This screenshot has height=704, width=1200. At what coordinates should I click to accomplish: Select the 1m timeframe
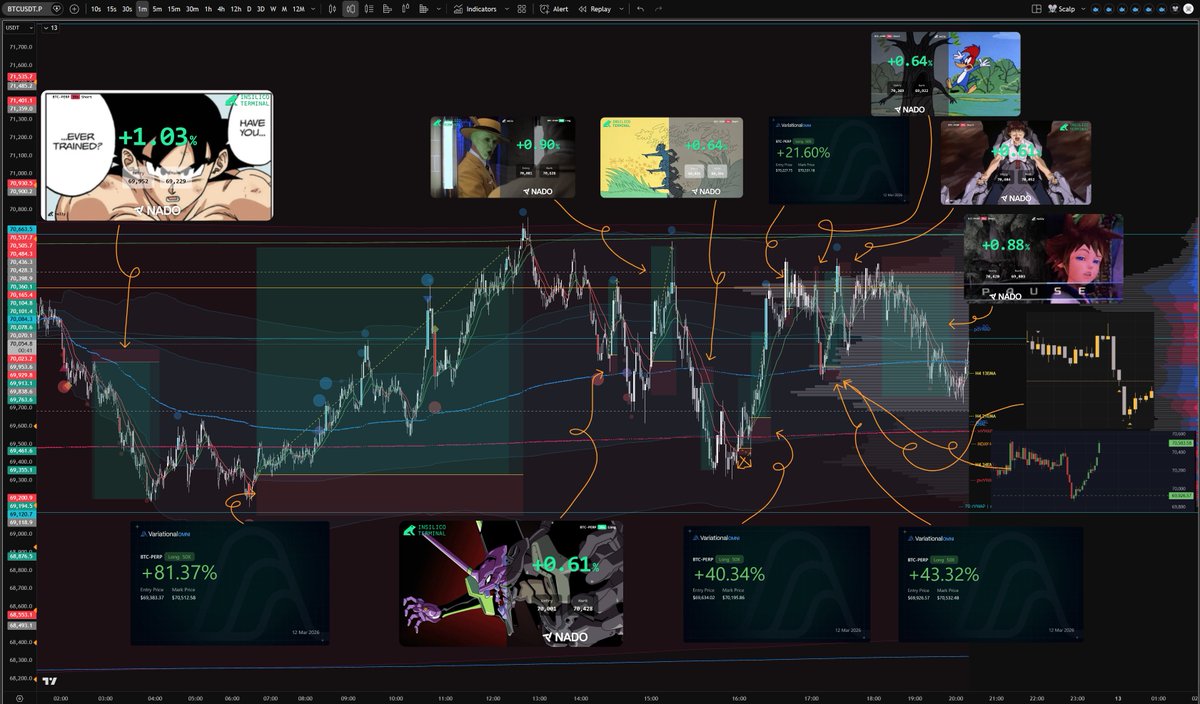click(142, 9)
